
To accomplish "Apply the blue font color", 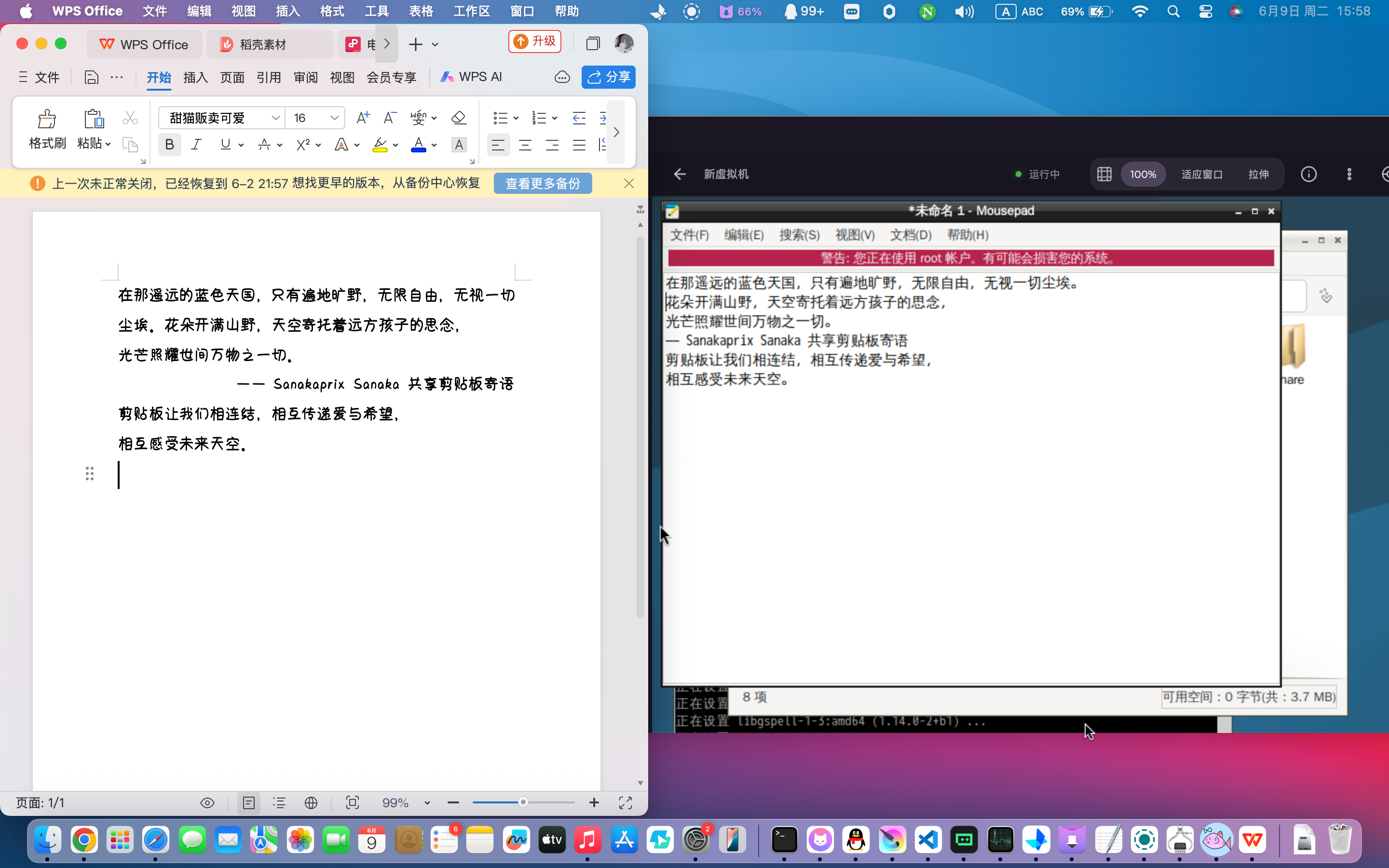I will pyautogui.click(x=419, y=145).
